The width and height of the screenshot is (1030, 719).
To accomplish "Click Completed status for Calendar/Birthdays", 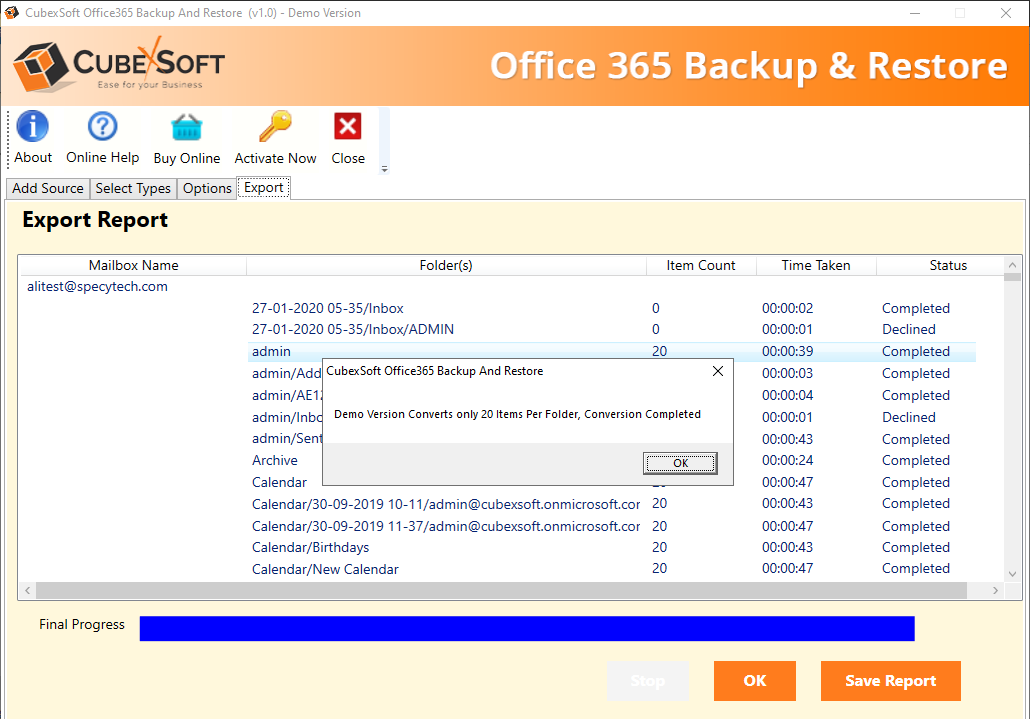I will tap(916, 547).
